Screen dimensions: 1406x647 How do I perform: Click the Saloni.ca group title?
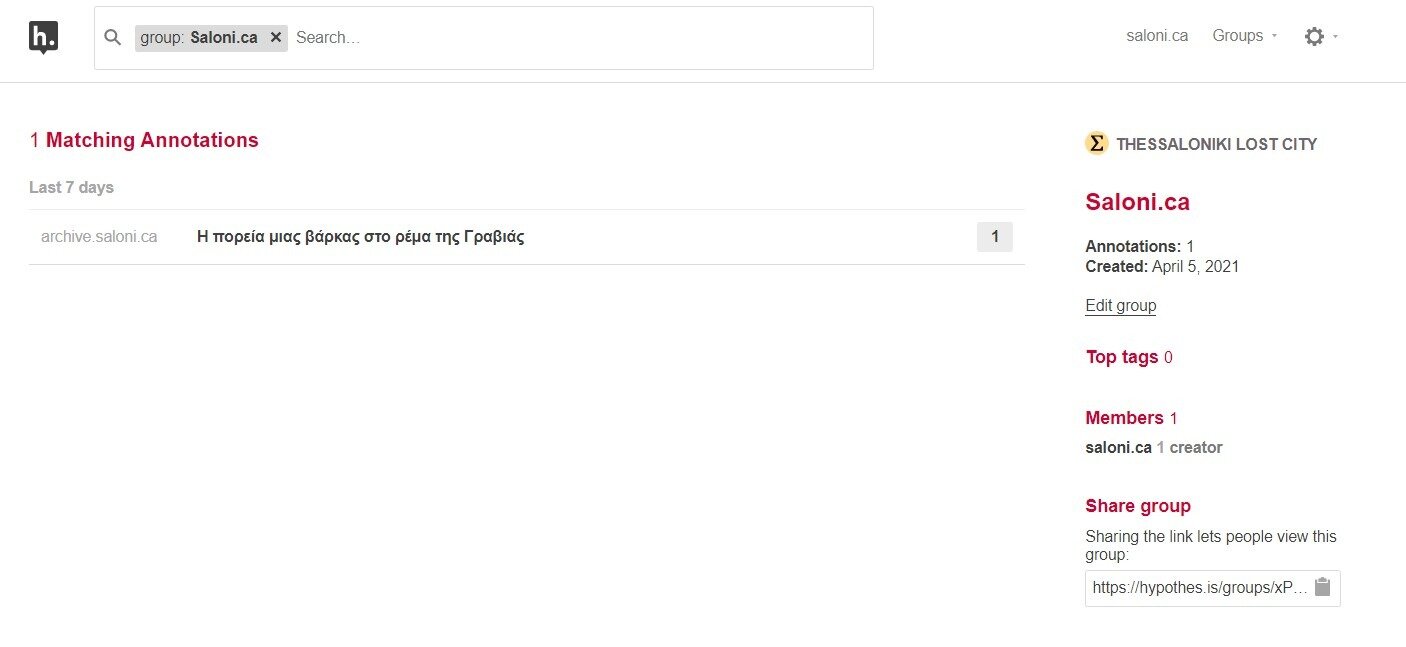[1137, 202]
